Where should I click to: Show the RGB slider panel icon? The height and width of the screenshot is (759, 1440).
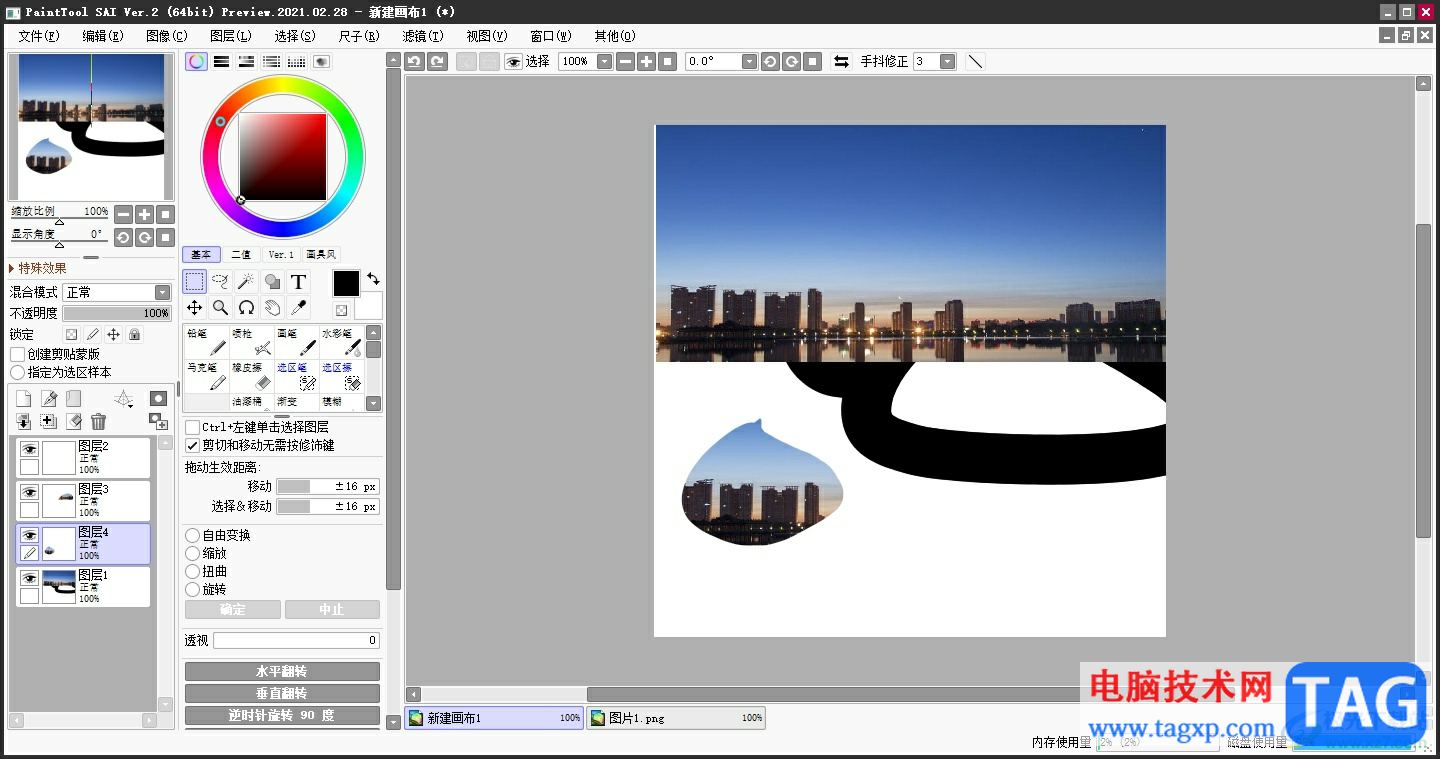tap(222, 61)
